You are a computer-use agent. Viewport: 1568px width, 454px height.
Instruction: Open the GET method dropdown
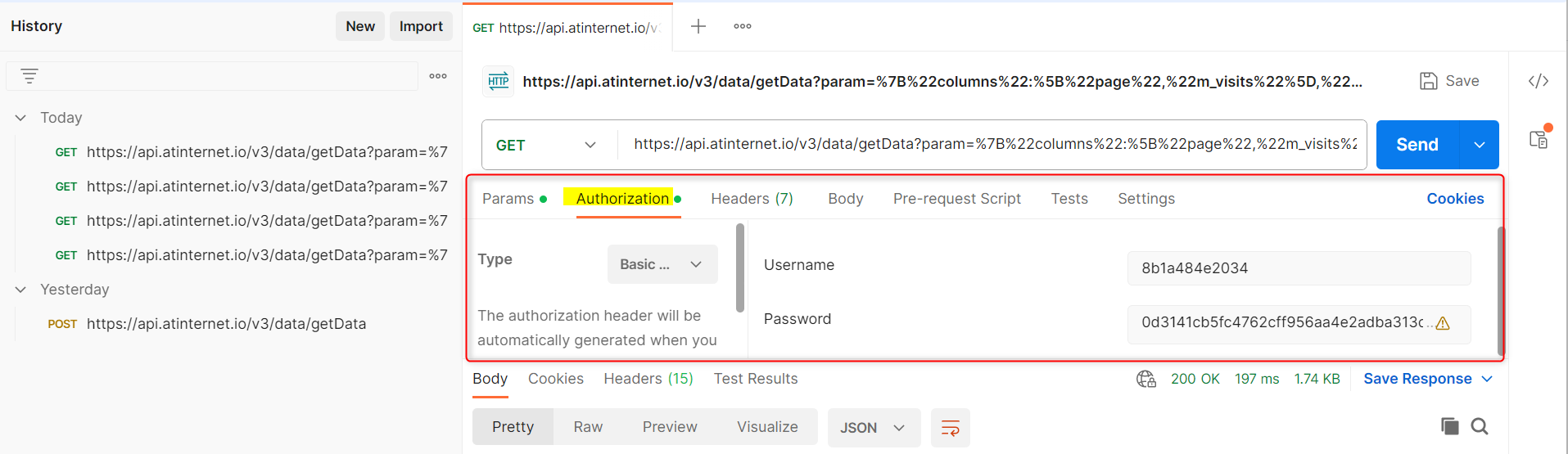click(545, 145)
